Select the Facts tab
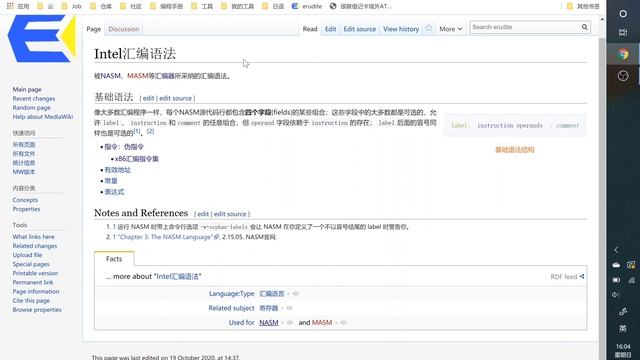The width and height of the screenshot is (640, 360). point(114,259)
